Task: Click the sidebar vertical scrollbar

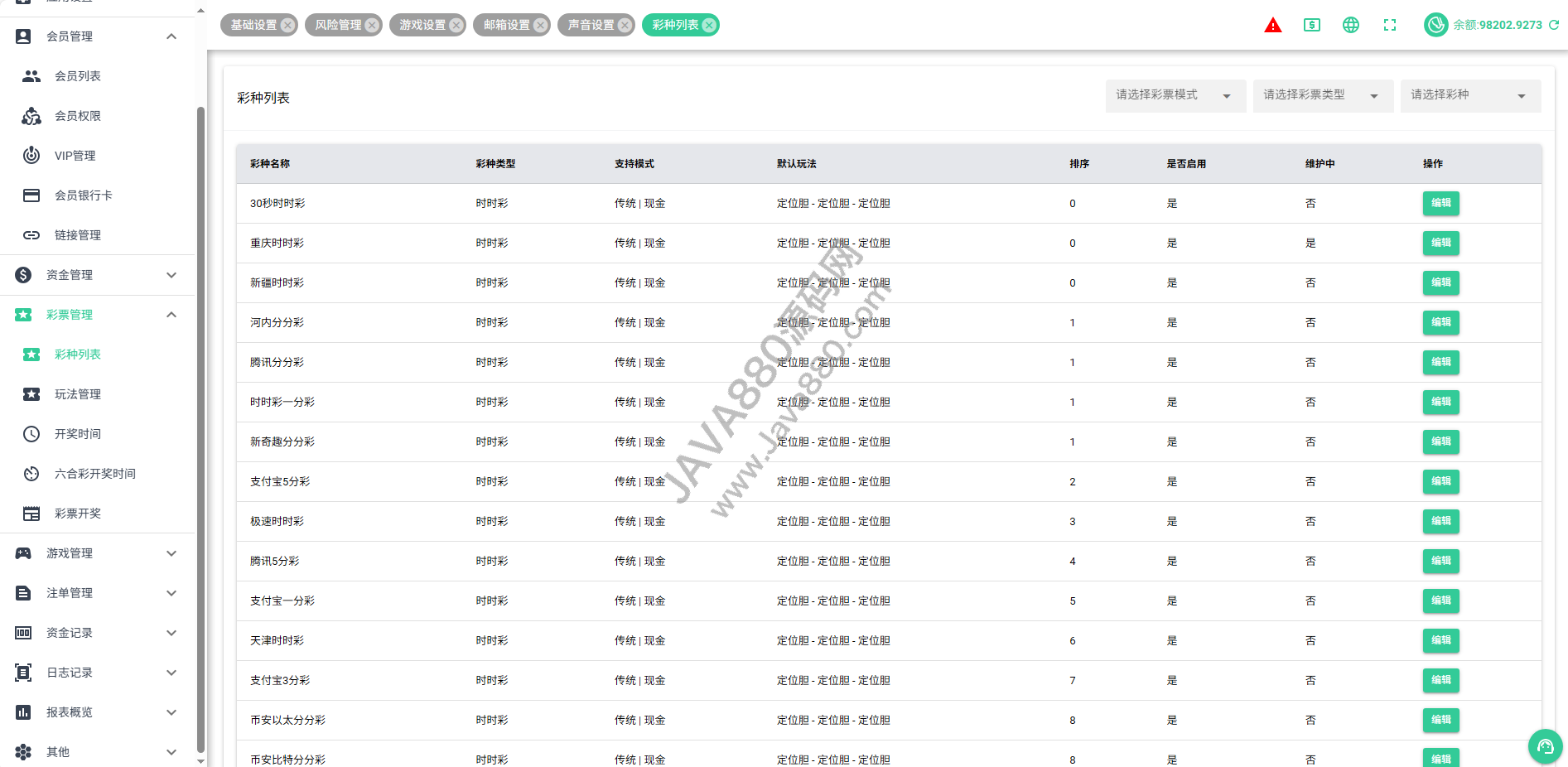Action: tap(200, 429)
